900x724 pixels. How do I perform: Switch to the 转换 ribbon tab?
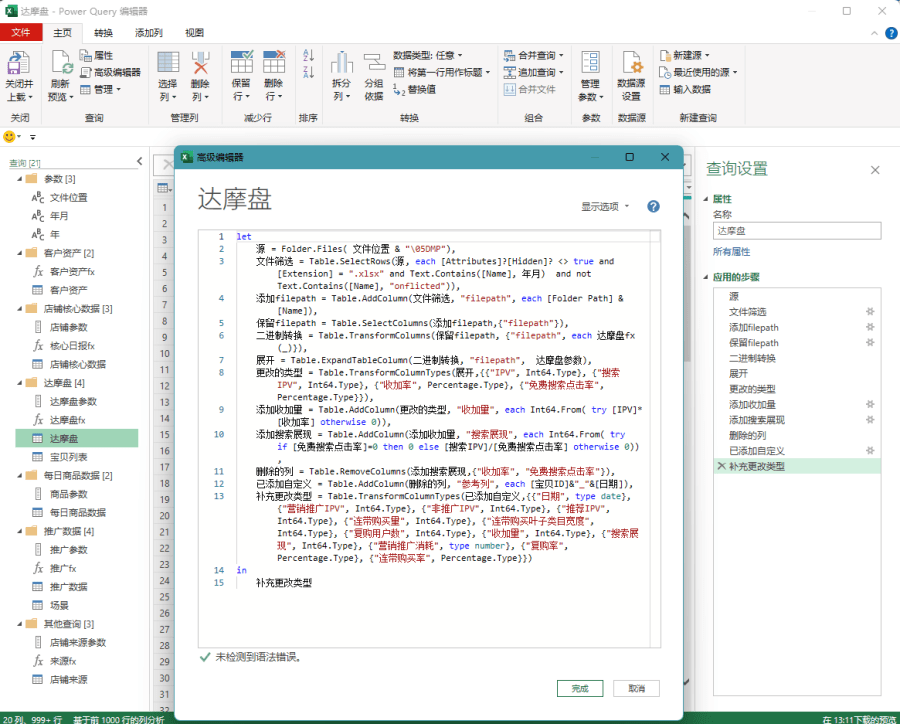104,32
